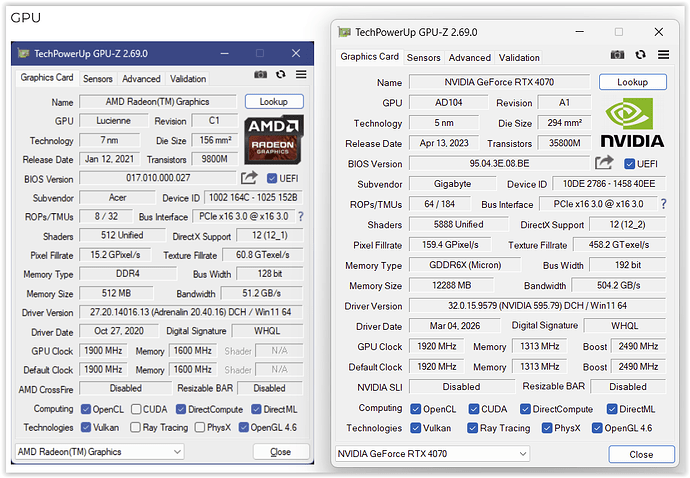Click Close button in AMD Radeon window

[280, 452]
